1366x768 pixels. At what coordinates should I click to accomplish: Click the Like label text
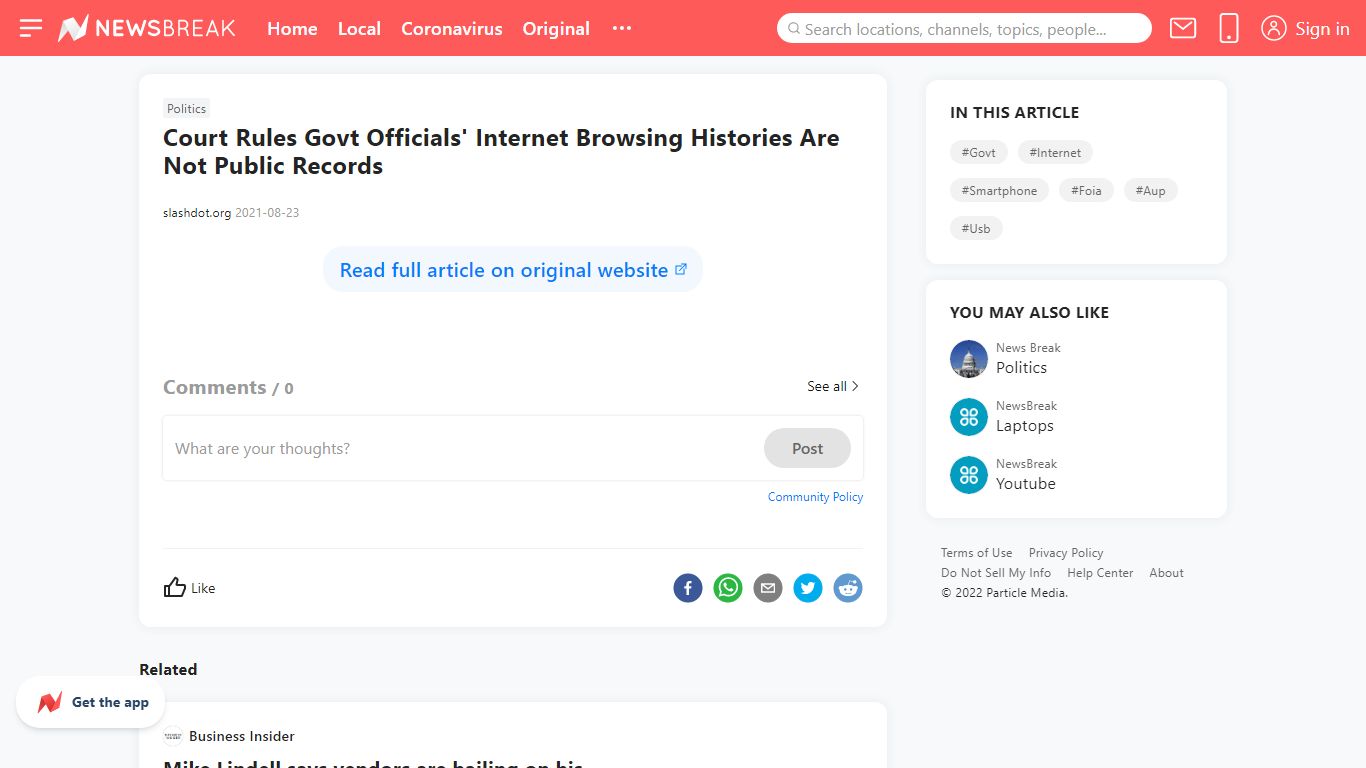[x=203, y=588]
